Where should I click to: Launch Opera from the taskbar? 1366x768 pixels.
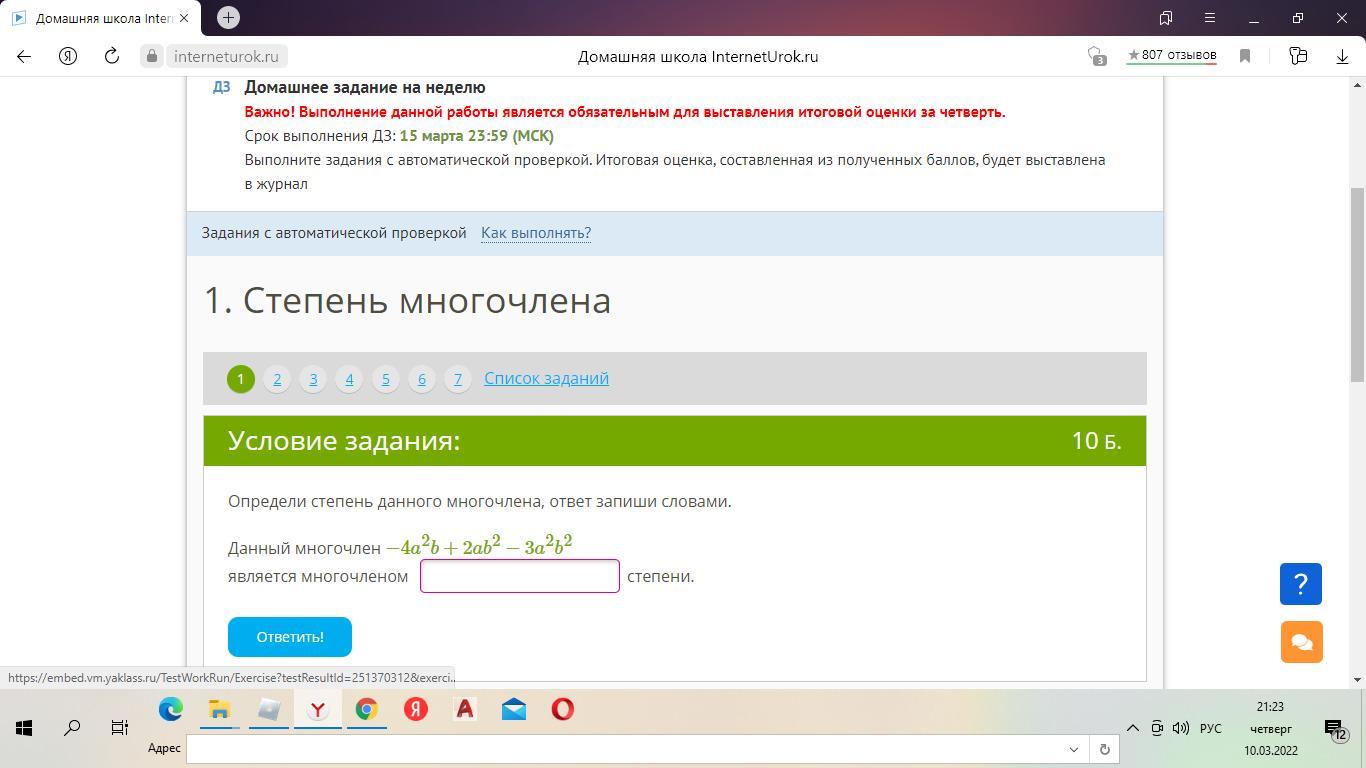[563, 710]
